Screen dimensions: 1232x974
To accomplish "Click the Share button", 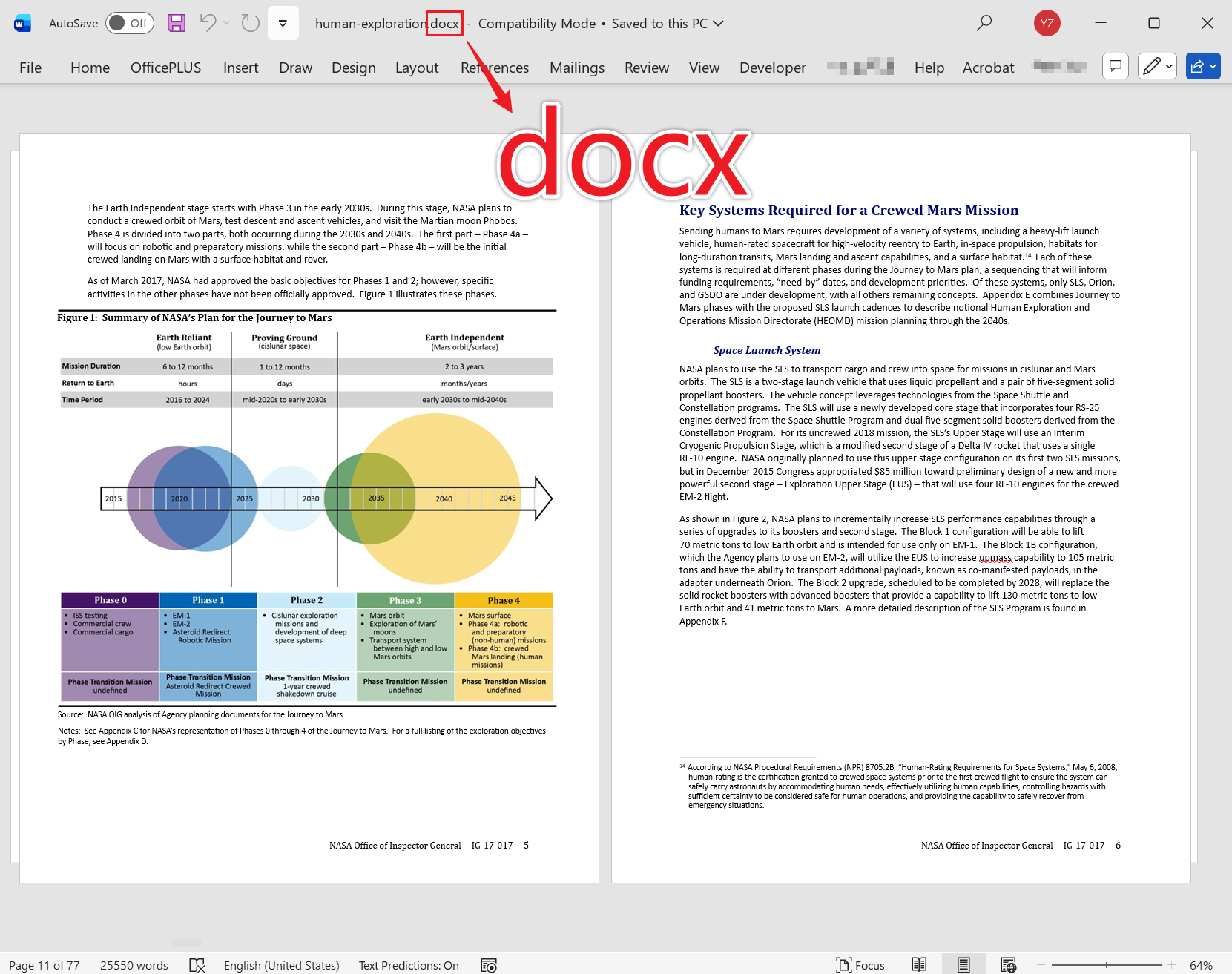I will [x=1202, y=67].
